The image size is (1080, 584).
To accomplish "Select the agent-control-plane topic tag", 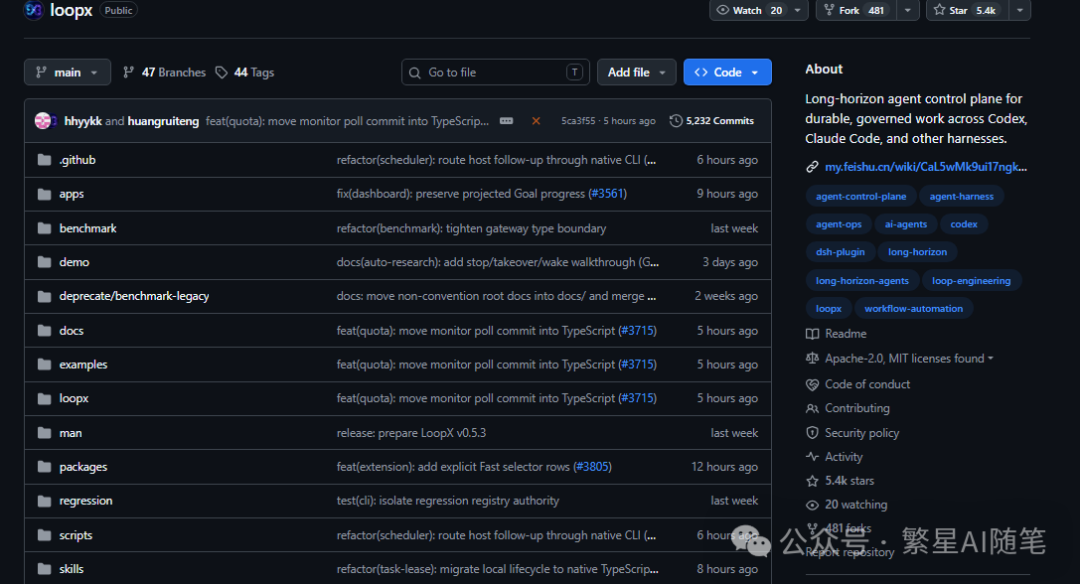I will pos(861,196).
